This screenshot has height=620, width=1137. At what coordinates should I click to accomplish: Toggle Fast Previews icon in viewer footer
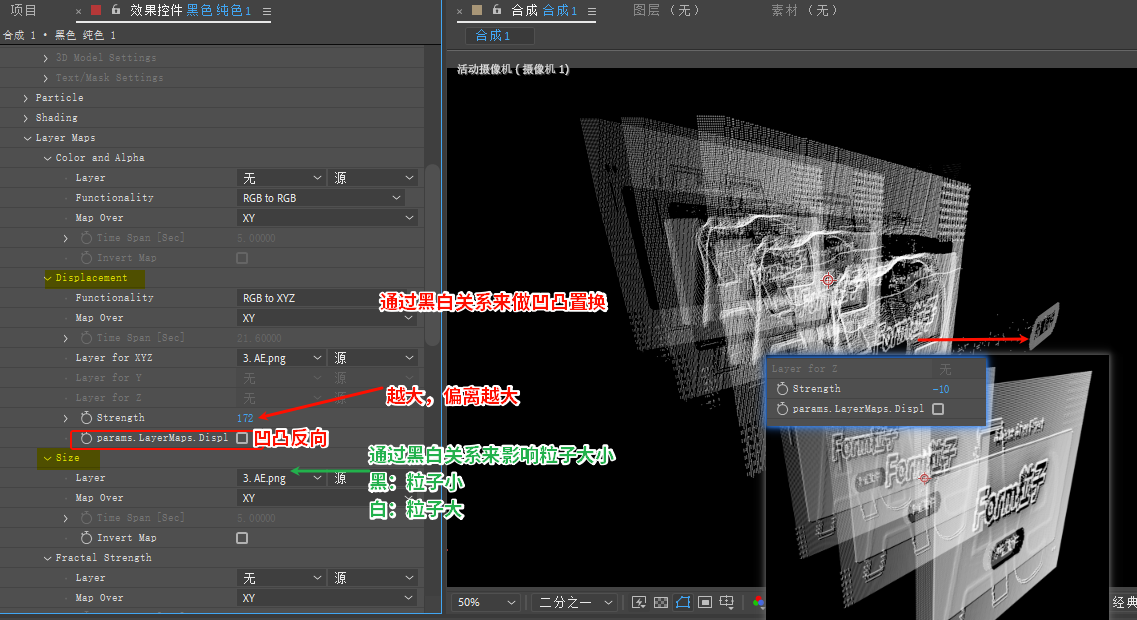[639, 602]
